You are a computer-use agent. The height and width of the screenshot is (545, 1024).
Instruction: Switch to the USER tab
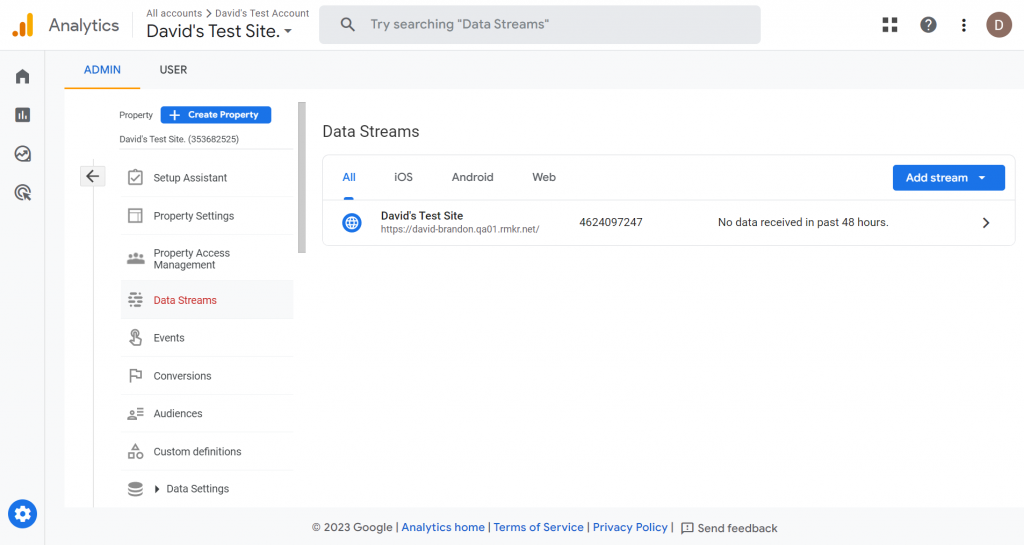[173, 70]
